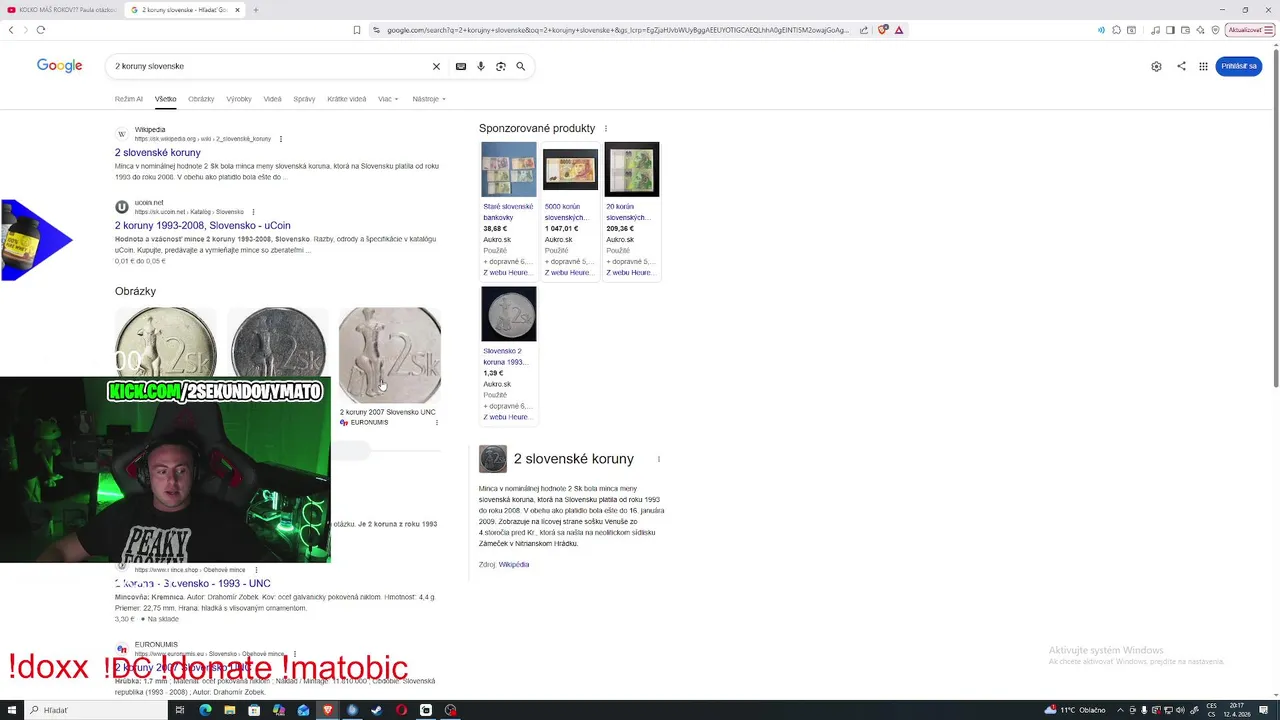Open Microsoft Edge from the taskbar

205,710
